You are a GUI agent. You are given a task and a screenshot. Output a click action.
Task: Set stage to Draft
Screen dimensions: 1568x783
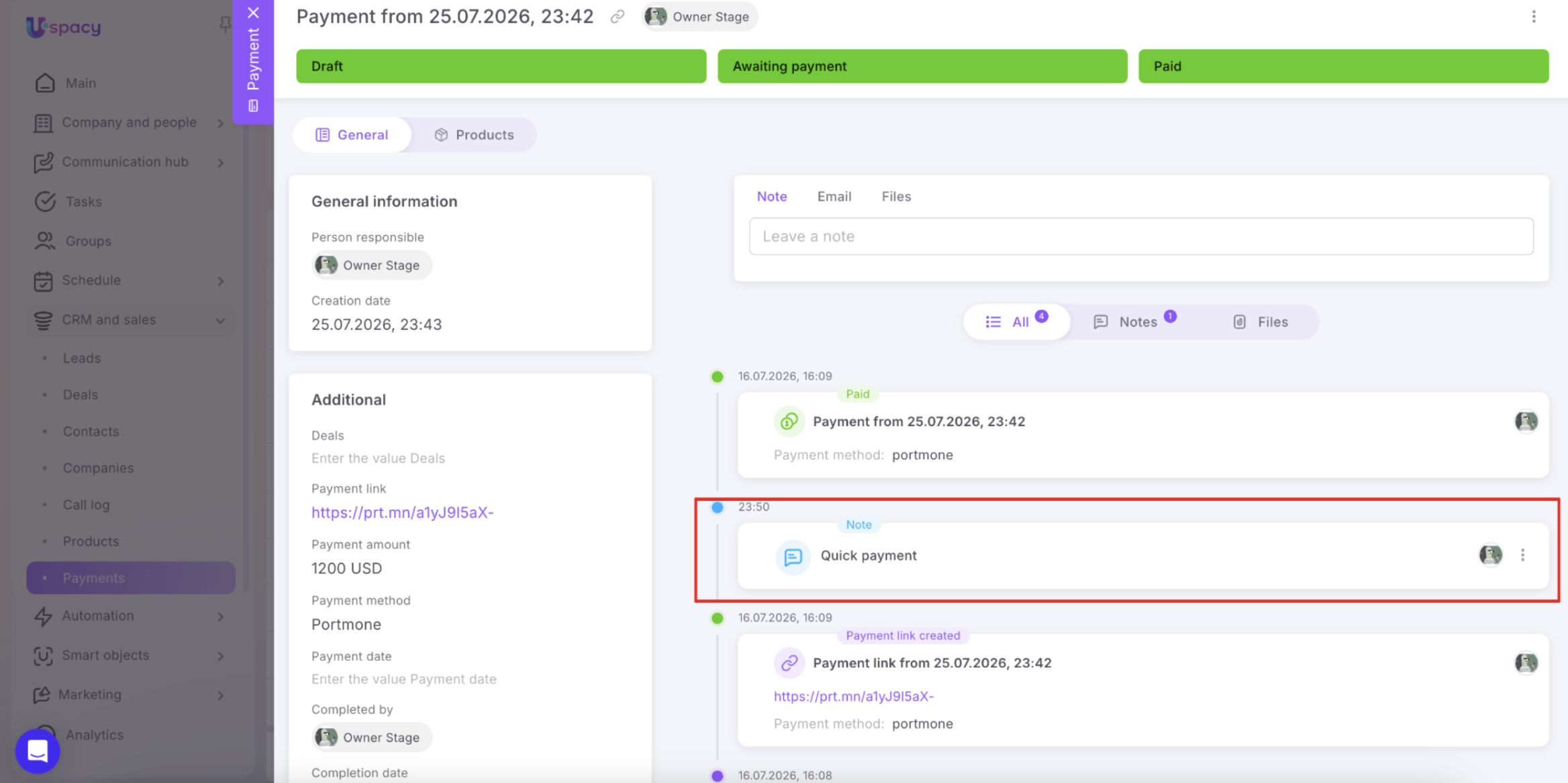(x=501, y=66)
